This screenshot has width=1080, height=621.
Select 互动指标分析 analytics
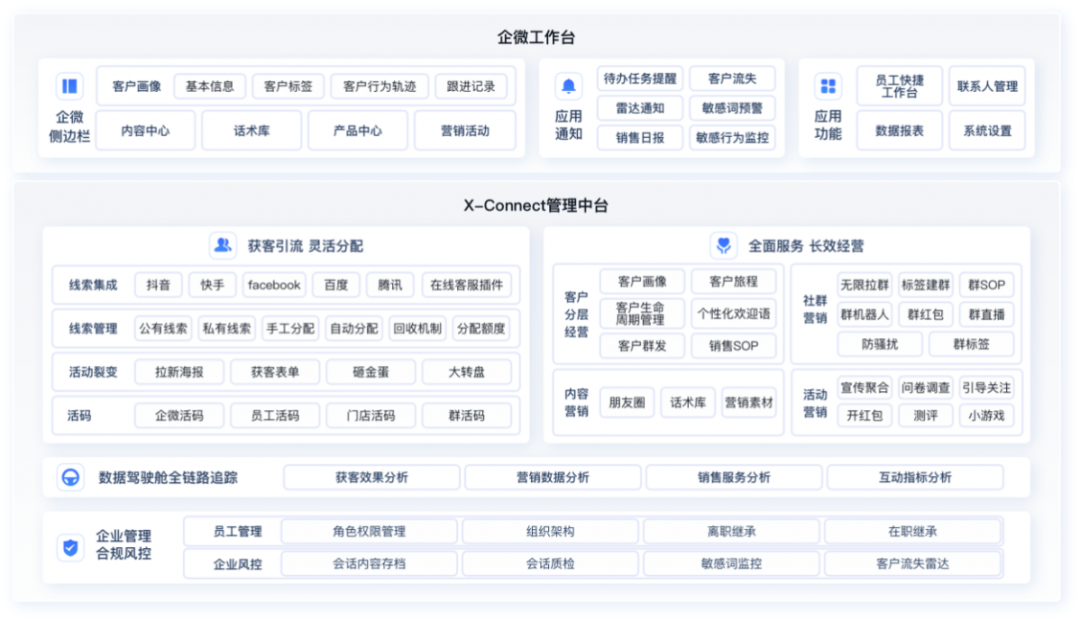click(915, 477)
